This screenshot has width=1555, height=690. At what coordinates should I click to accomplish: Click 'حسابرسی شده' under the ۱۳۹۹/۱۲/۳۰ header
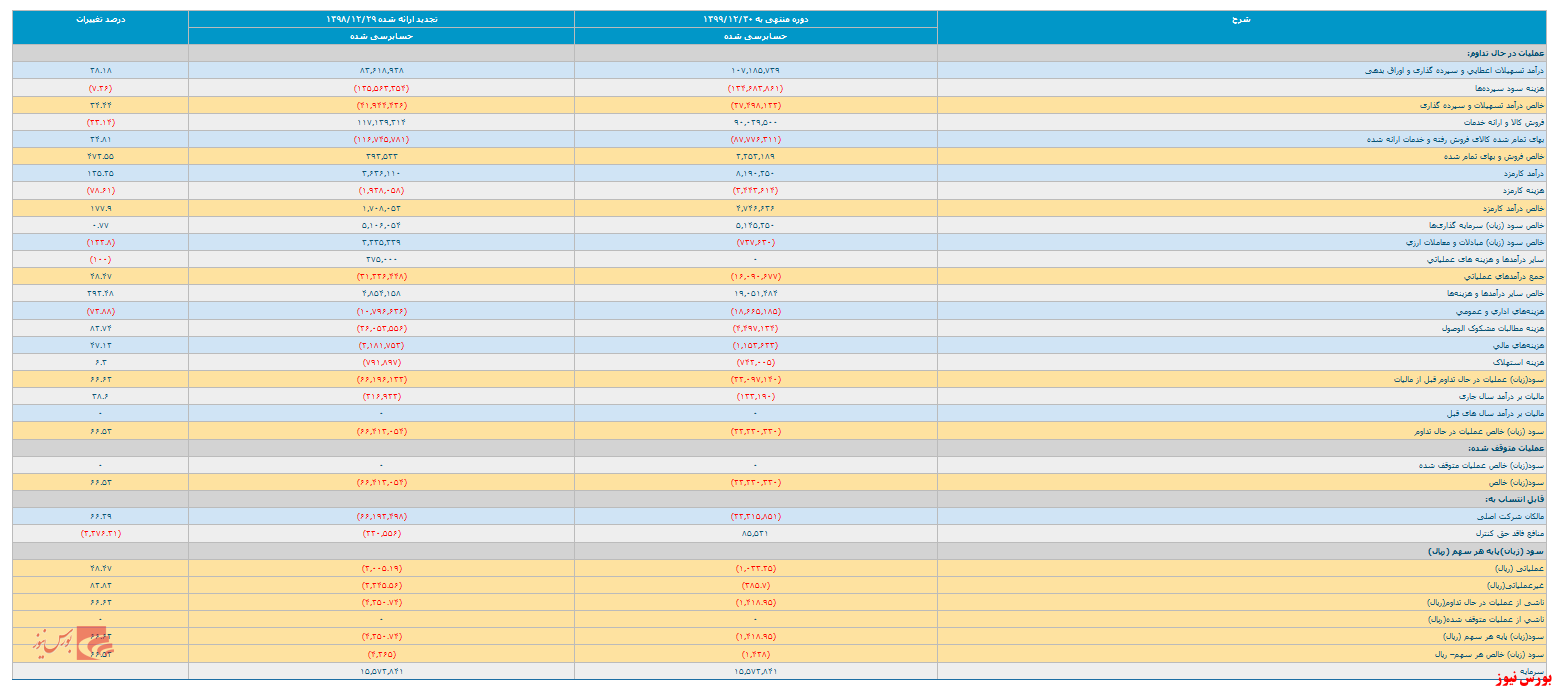(756, 36)
